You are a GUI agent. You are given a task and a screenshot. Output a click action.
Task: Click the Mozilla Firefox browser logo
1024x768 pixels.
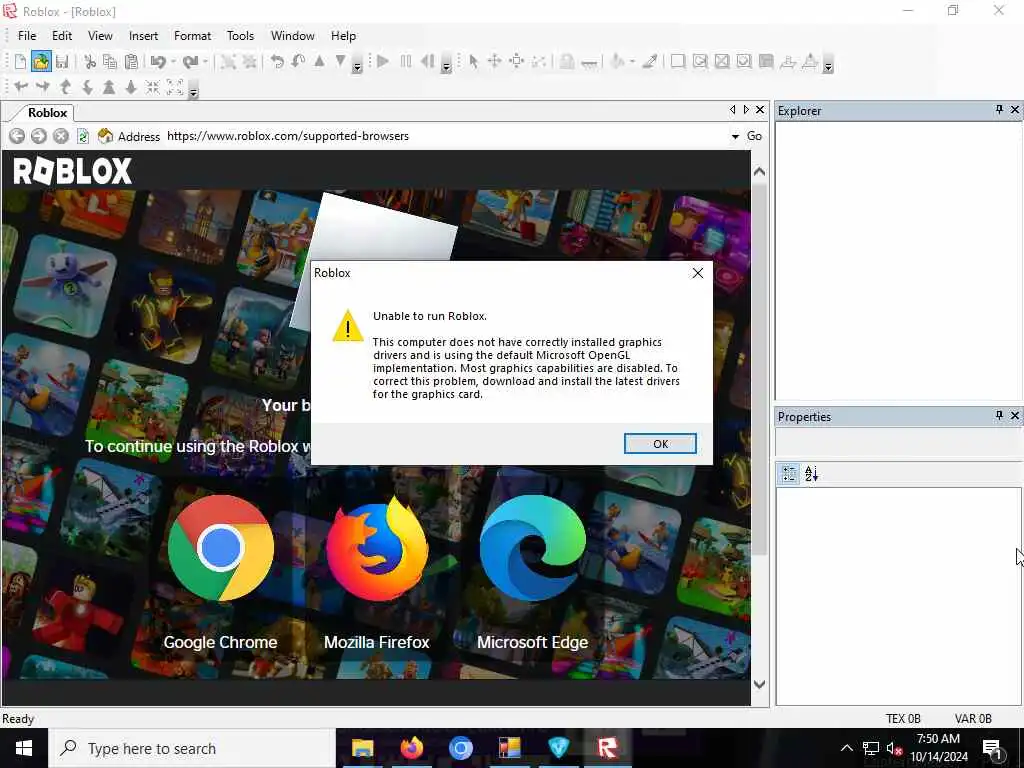(x=377, y=548)
